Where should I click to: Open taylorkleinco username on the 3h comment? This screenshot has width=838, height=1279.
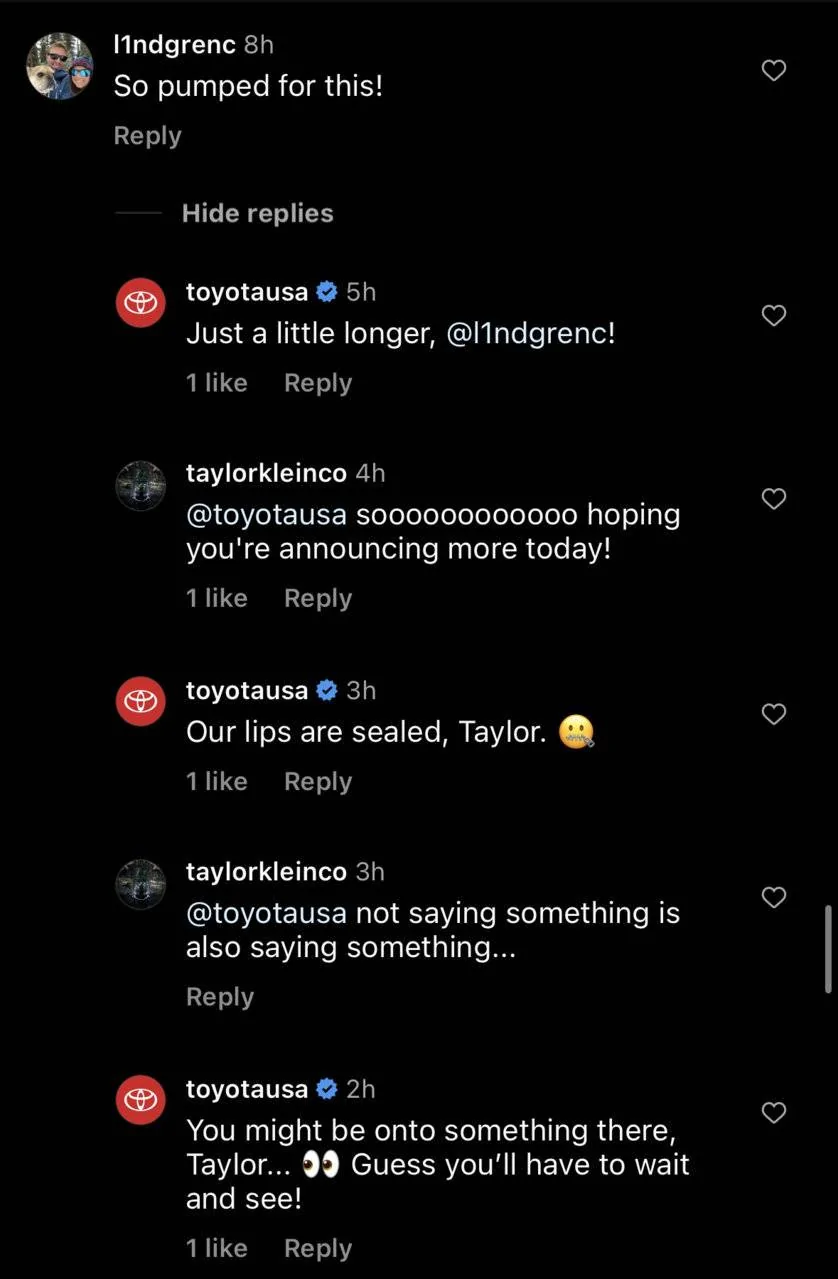[x=266, y=871]
